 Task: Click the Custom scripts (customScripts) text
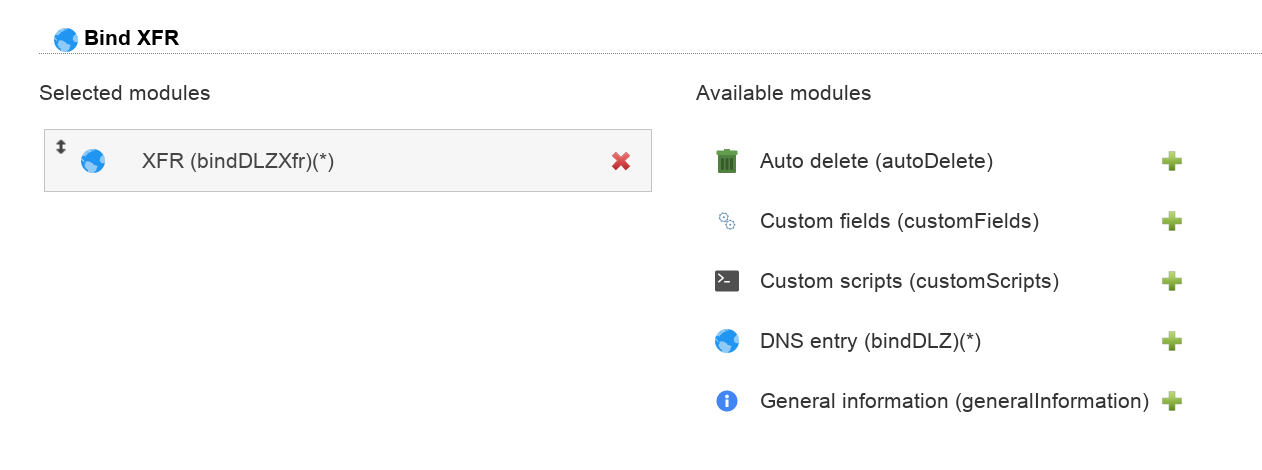(909, 281)
